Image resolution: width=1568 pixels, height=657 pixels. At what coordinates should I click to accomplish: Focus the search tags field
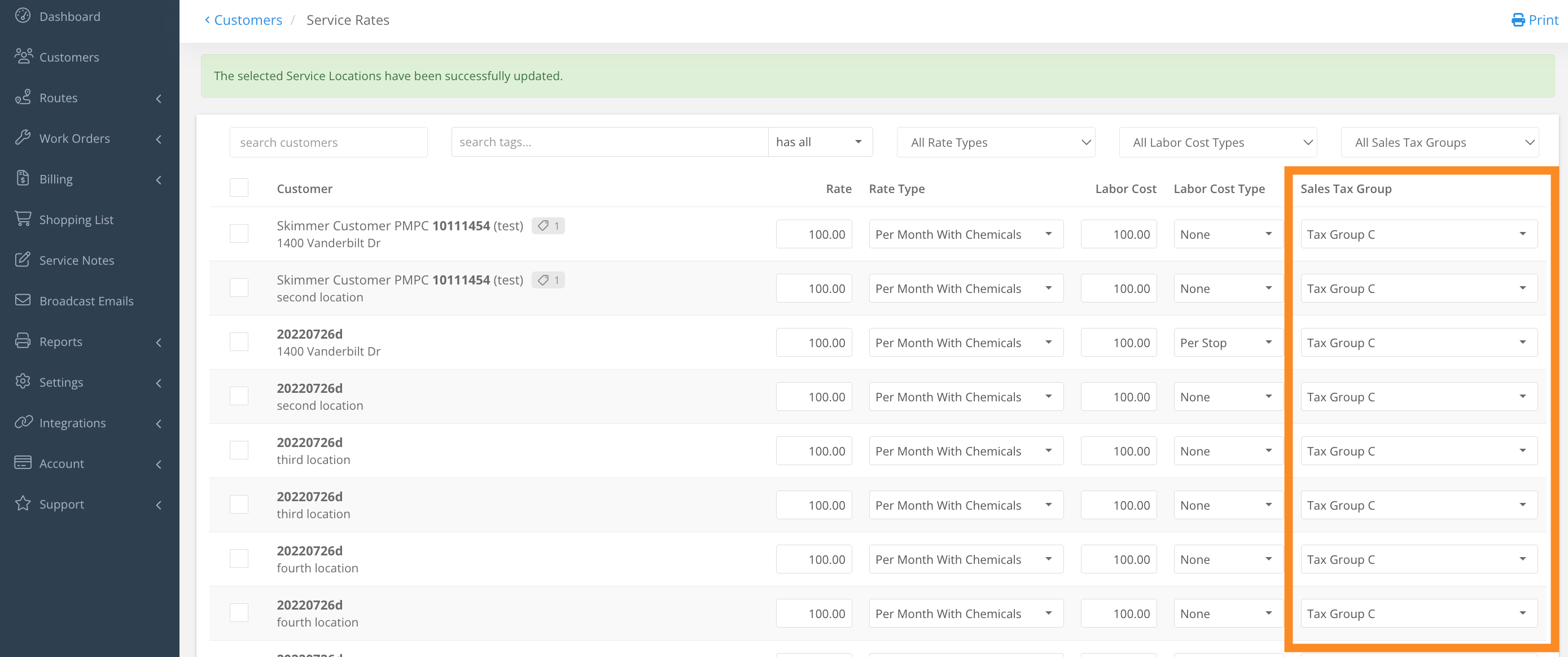tap(609, 142)
